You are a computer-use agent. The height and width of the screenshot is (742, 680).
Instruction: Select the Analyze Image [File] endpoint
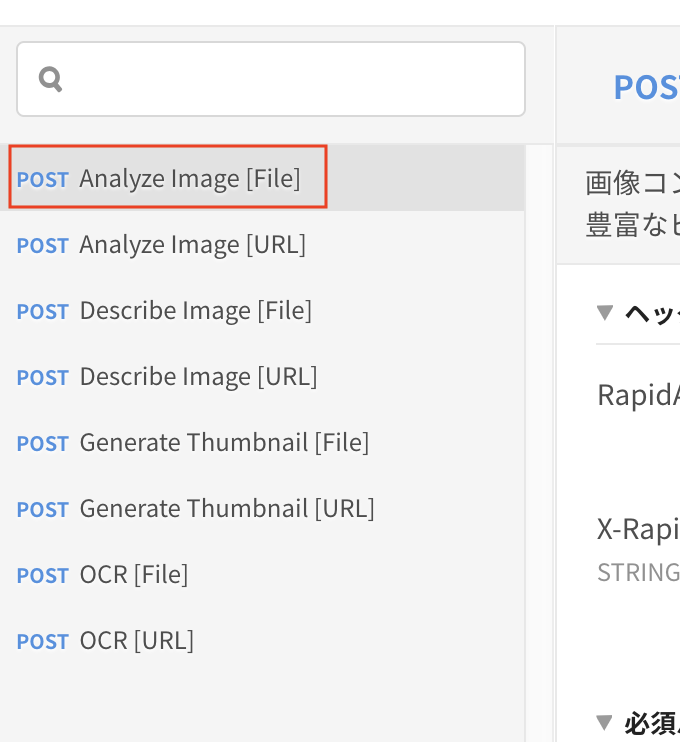(189, 179)
